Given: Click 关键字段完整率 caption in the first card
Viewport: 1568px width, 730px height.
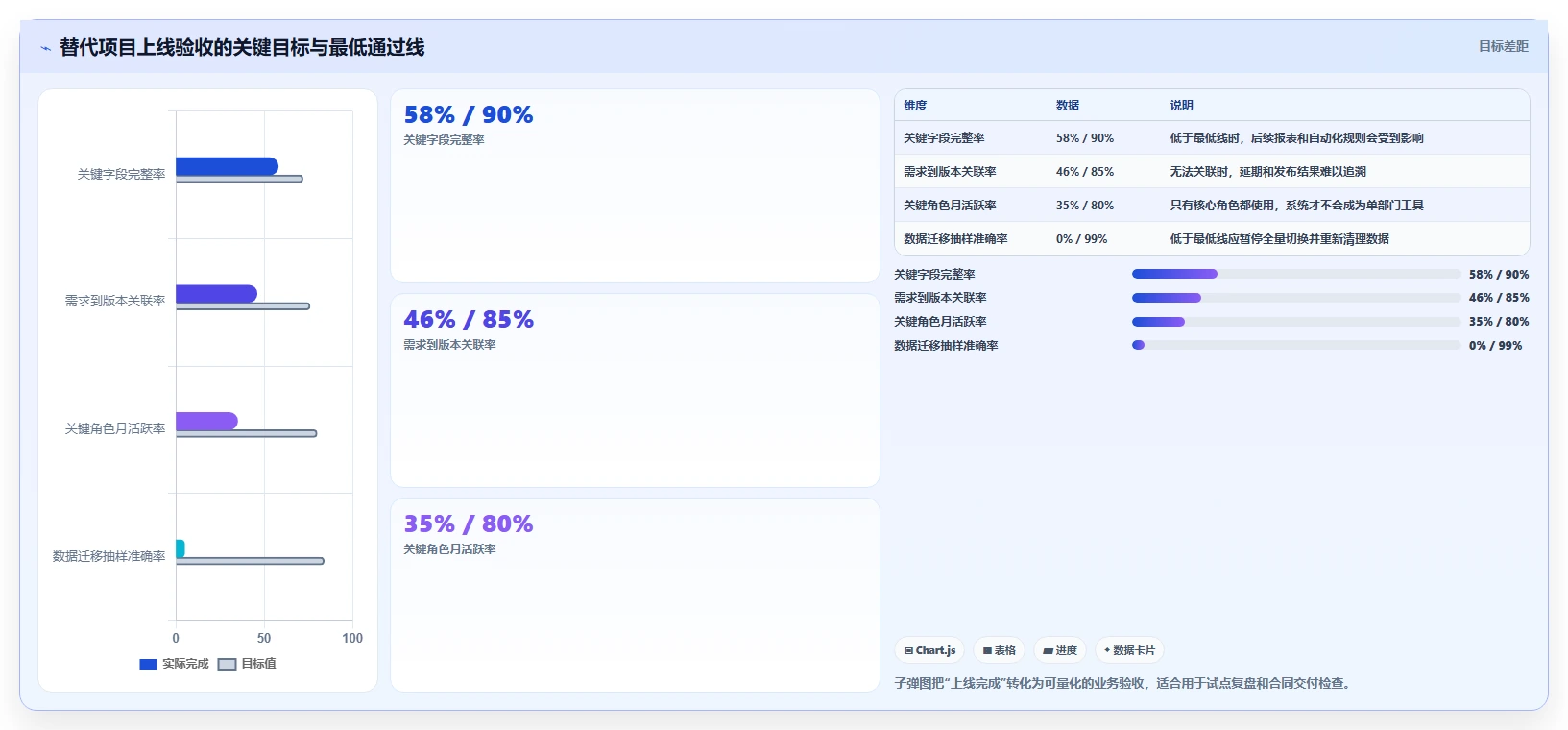Looking at the screenshot, I should 444,140.
